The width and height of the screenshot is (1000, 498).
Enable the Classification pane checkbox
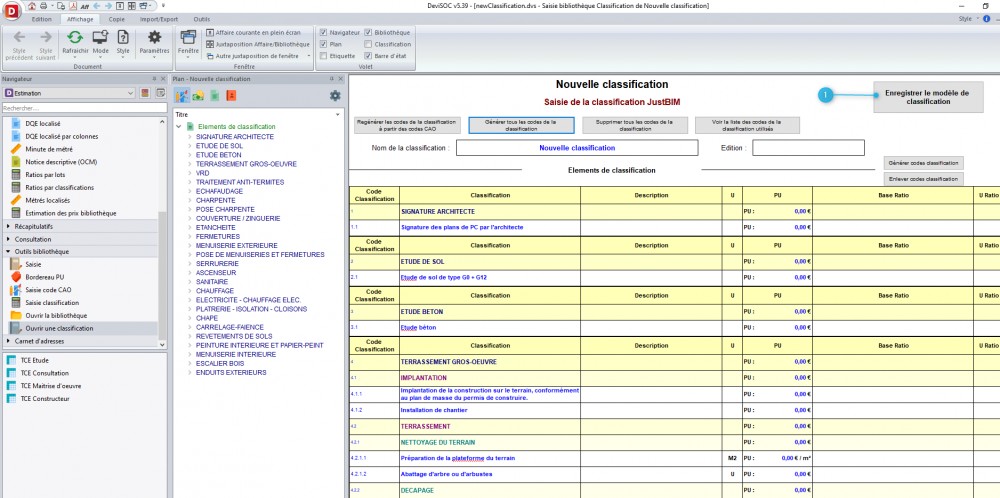pos(368,44)
